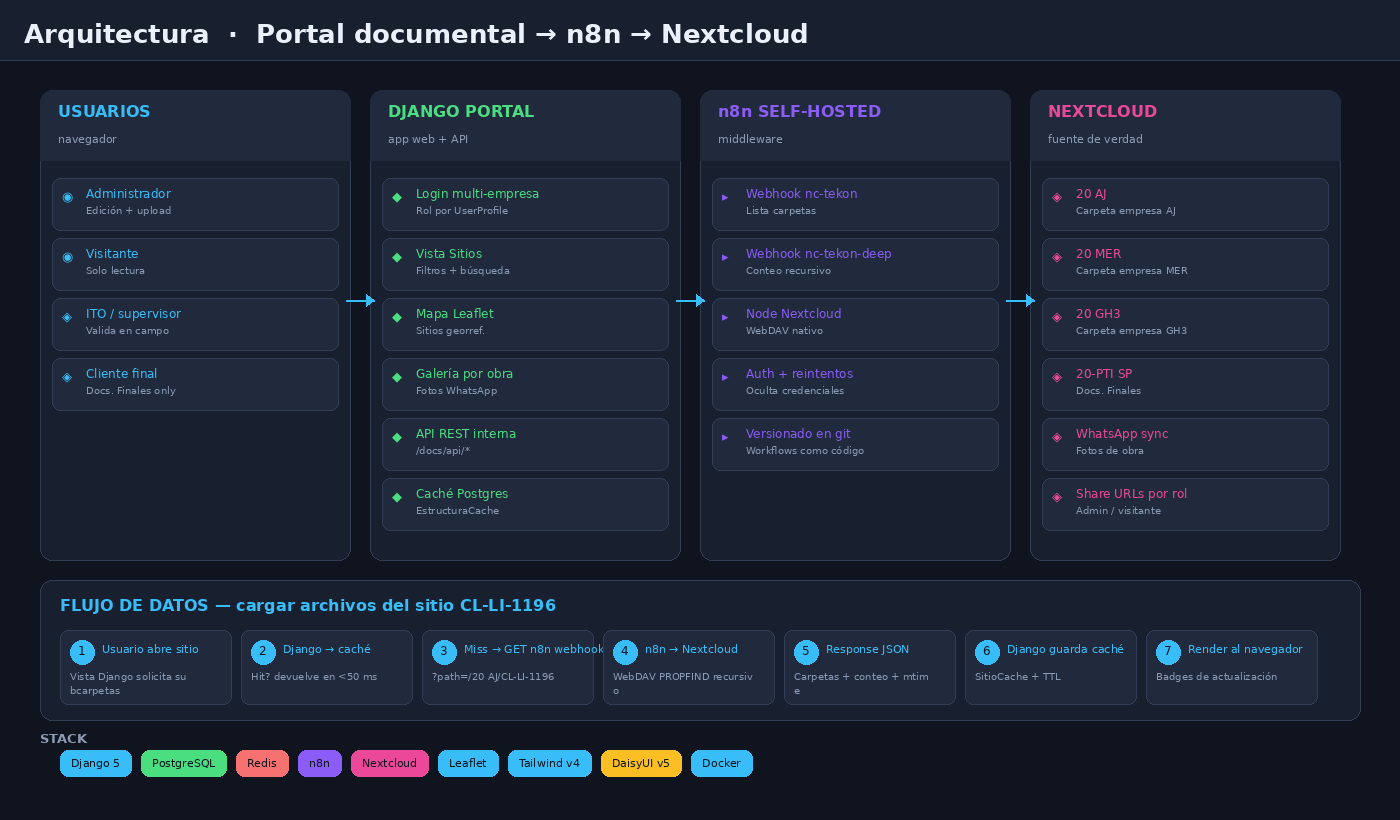Click the pink diamond beside 20 MER

pyautogui.click(x=1057, y=257)
